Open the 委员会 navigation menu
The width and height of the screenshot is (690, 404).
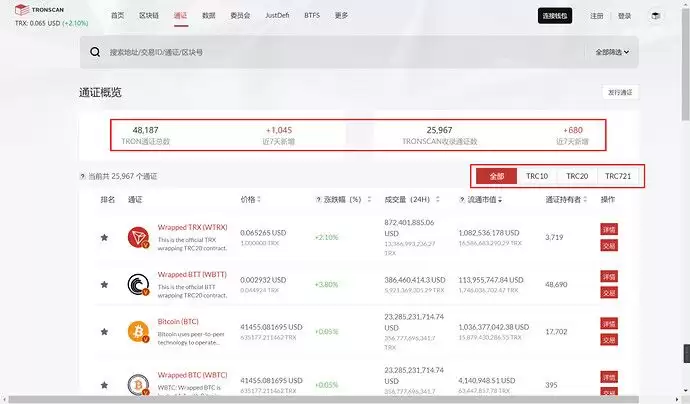(240, 15)
